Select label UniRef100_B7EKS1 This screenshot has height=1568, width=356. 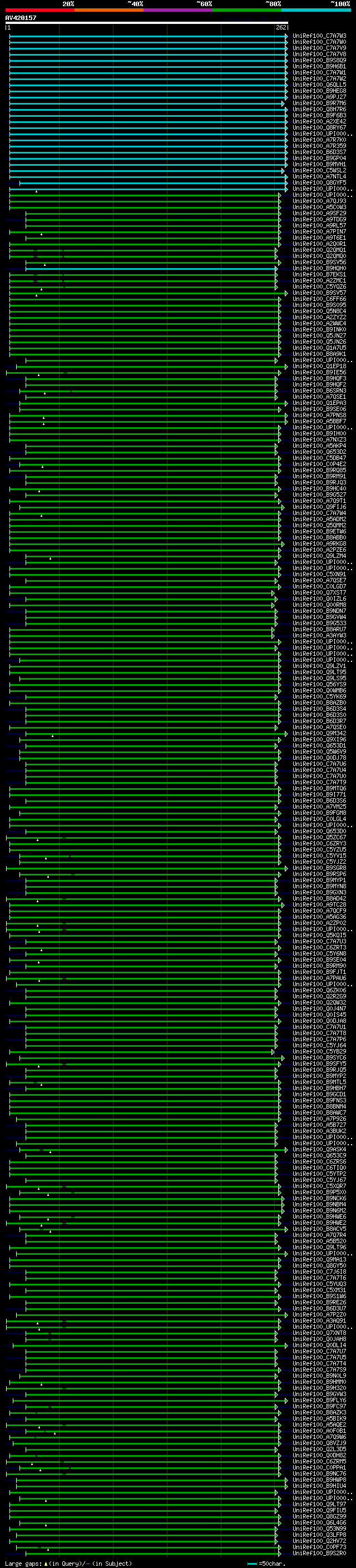pyautogui.click(x=319, y=275)
